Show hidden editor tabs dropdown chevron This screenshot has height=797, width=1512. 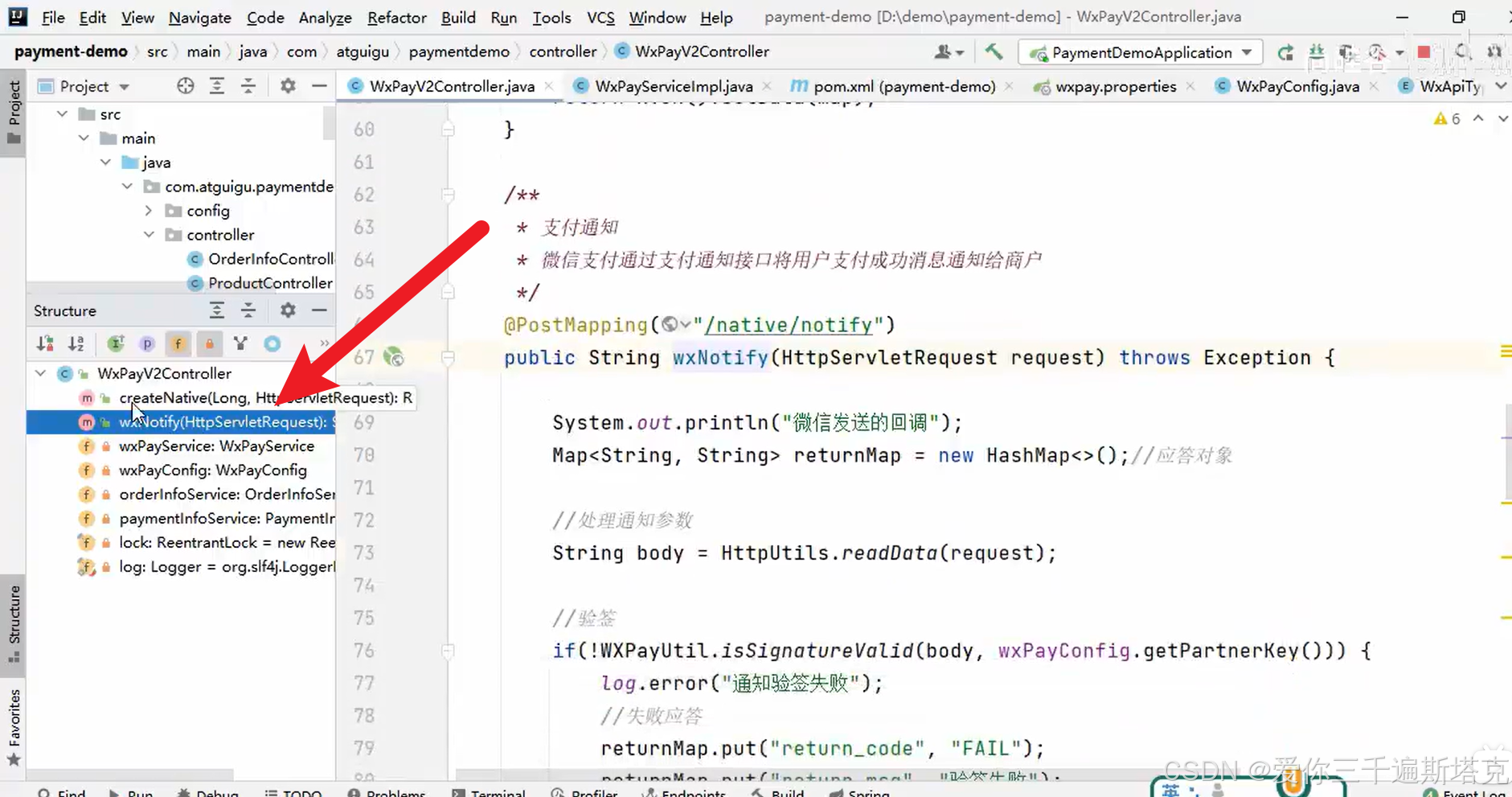tap(1501, 86)
